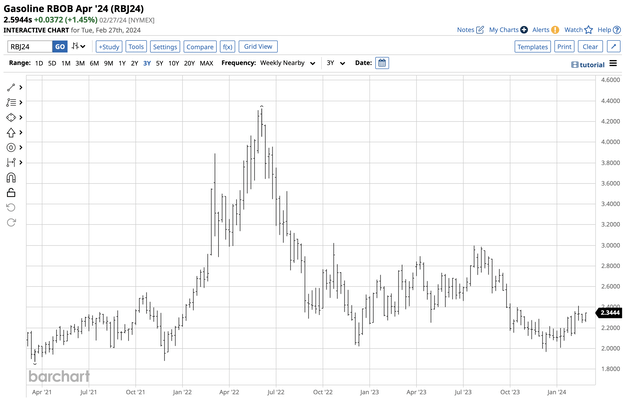
Task: Open Notes link
Action: 470,30
